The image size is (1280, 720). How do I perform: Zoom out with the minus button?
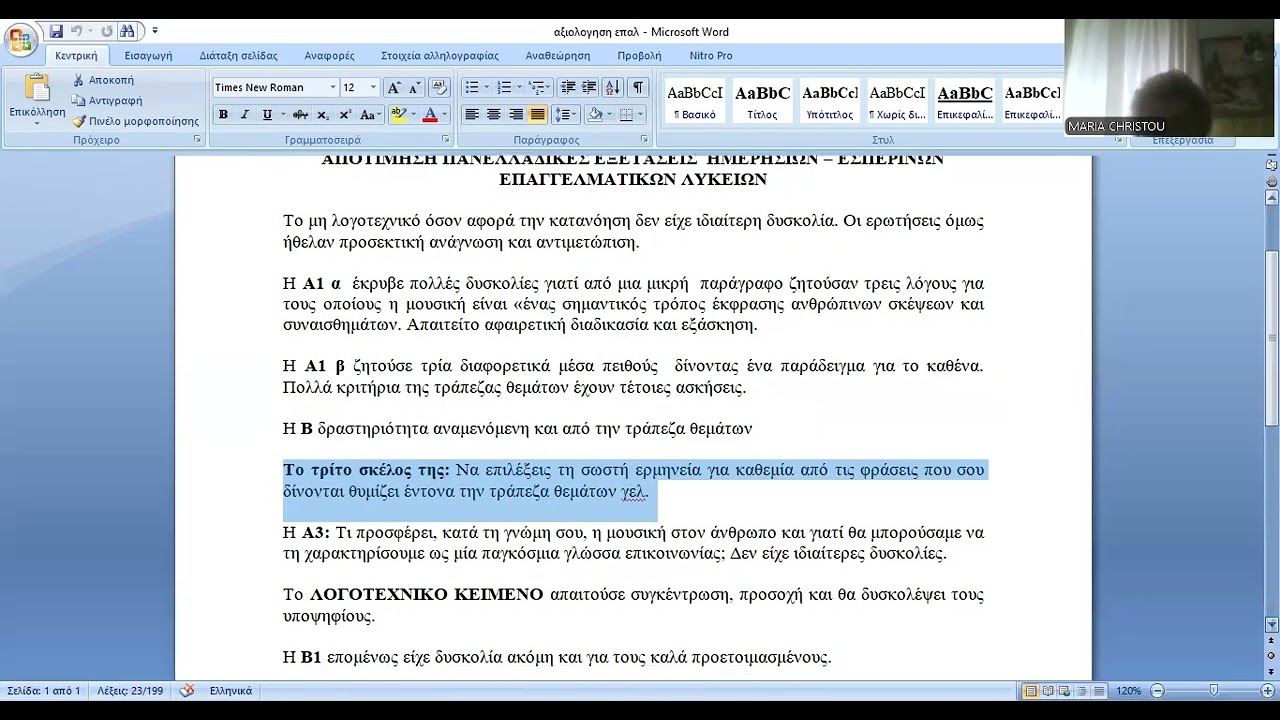(x=1157, y=691)
